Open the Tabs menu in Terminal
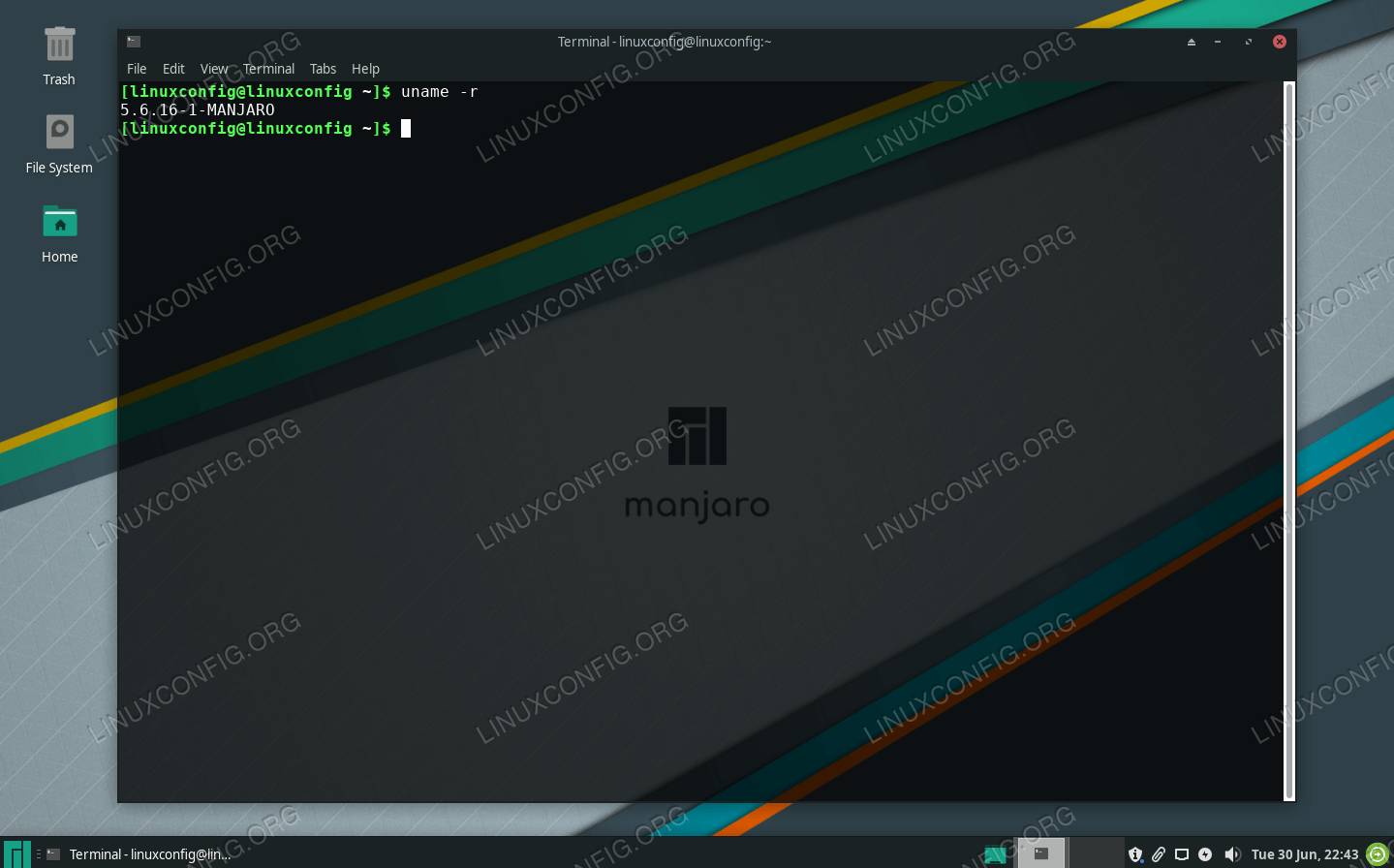1394x868 pixels. 323,69
